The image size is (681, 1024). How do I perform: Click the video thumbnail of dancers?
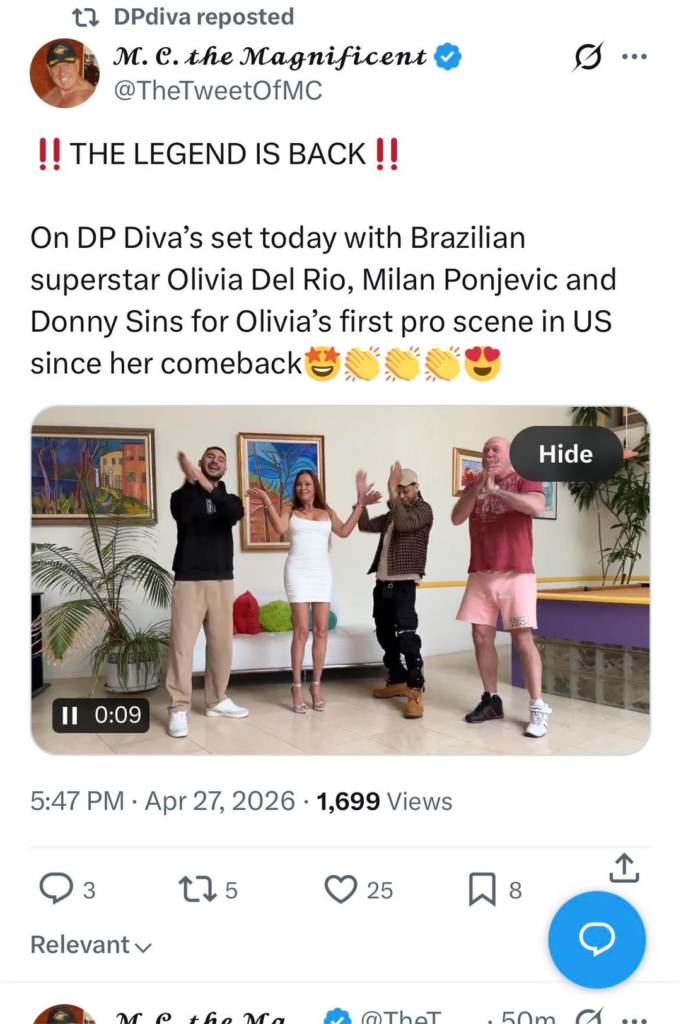pos(340,580)
